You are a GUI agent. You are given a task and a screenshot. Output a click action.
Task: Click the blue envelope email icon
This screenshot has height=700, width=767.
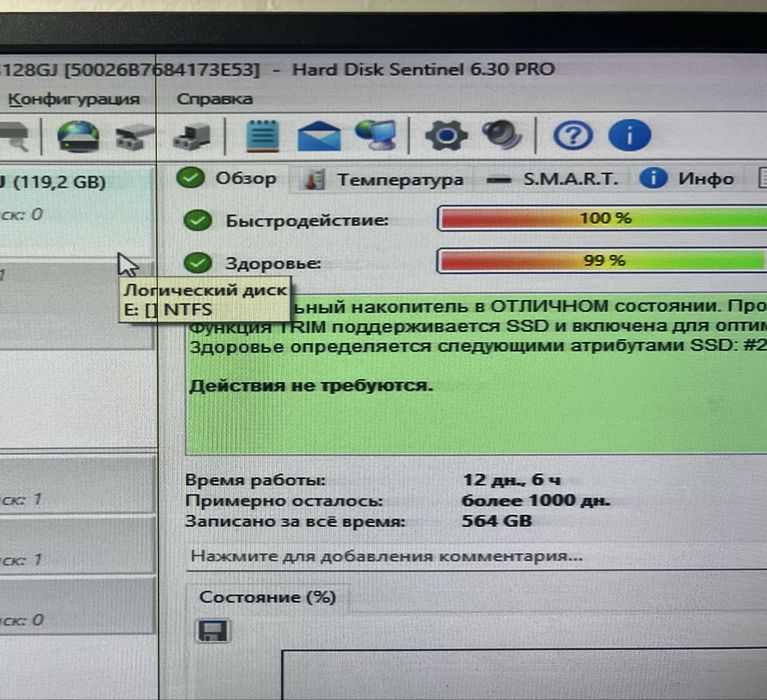319,135
